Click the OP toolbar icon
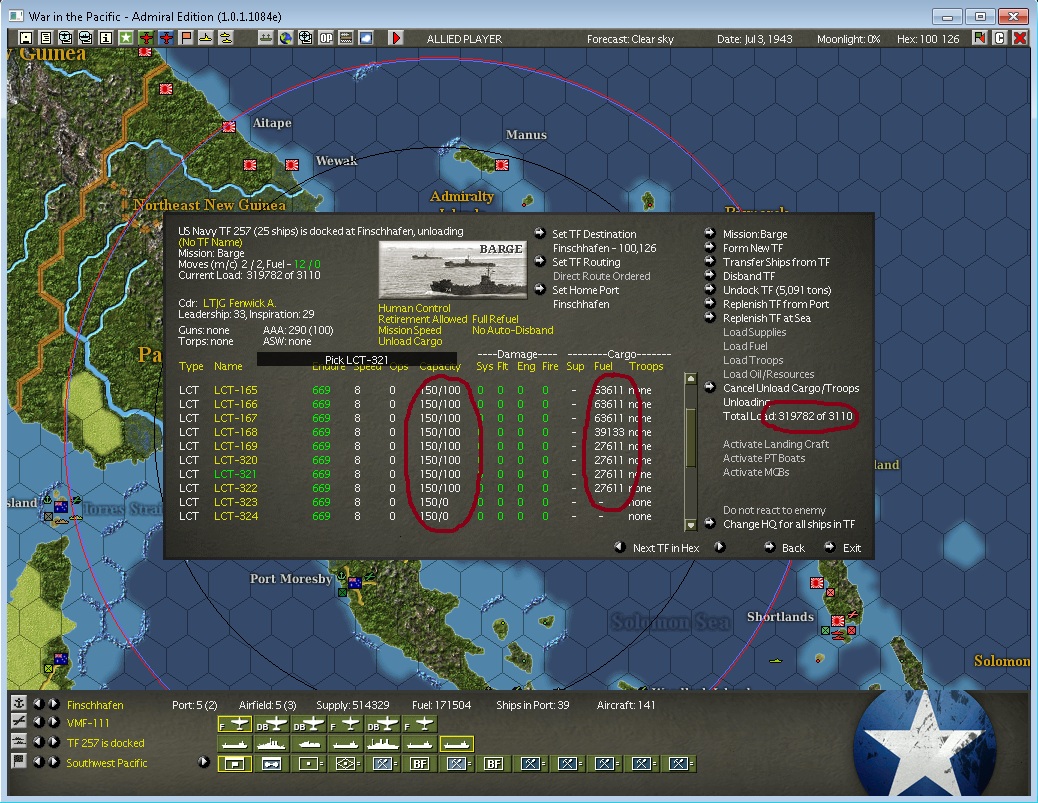 (x=326, y=38)
